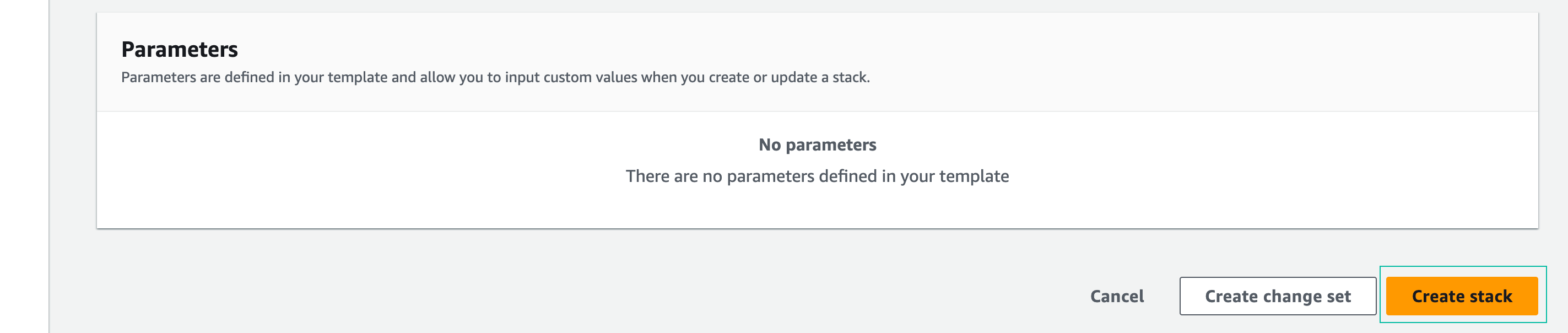1568x333 pixels.
Task: Cancel the stack creation
Action: tap(1116, 297)
